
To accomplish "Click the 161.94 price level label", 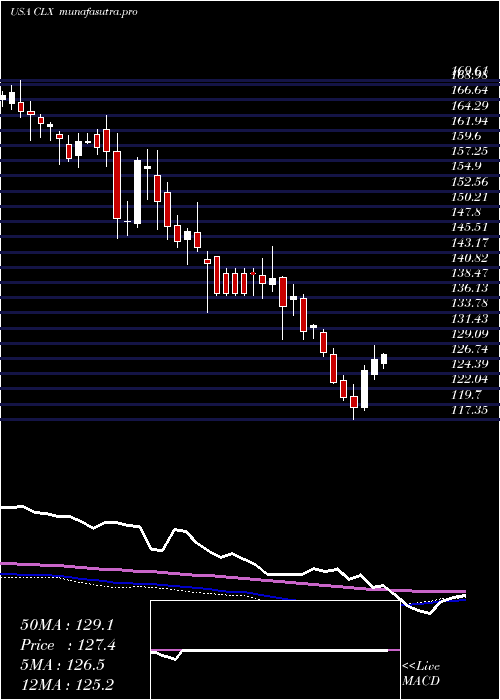I will [470, 121].
